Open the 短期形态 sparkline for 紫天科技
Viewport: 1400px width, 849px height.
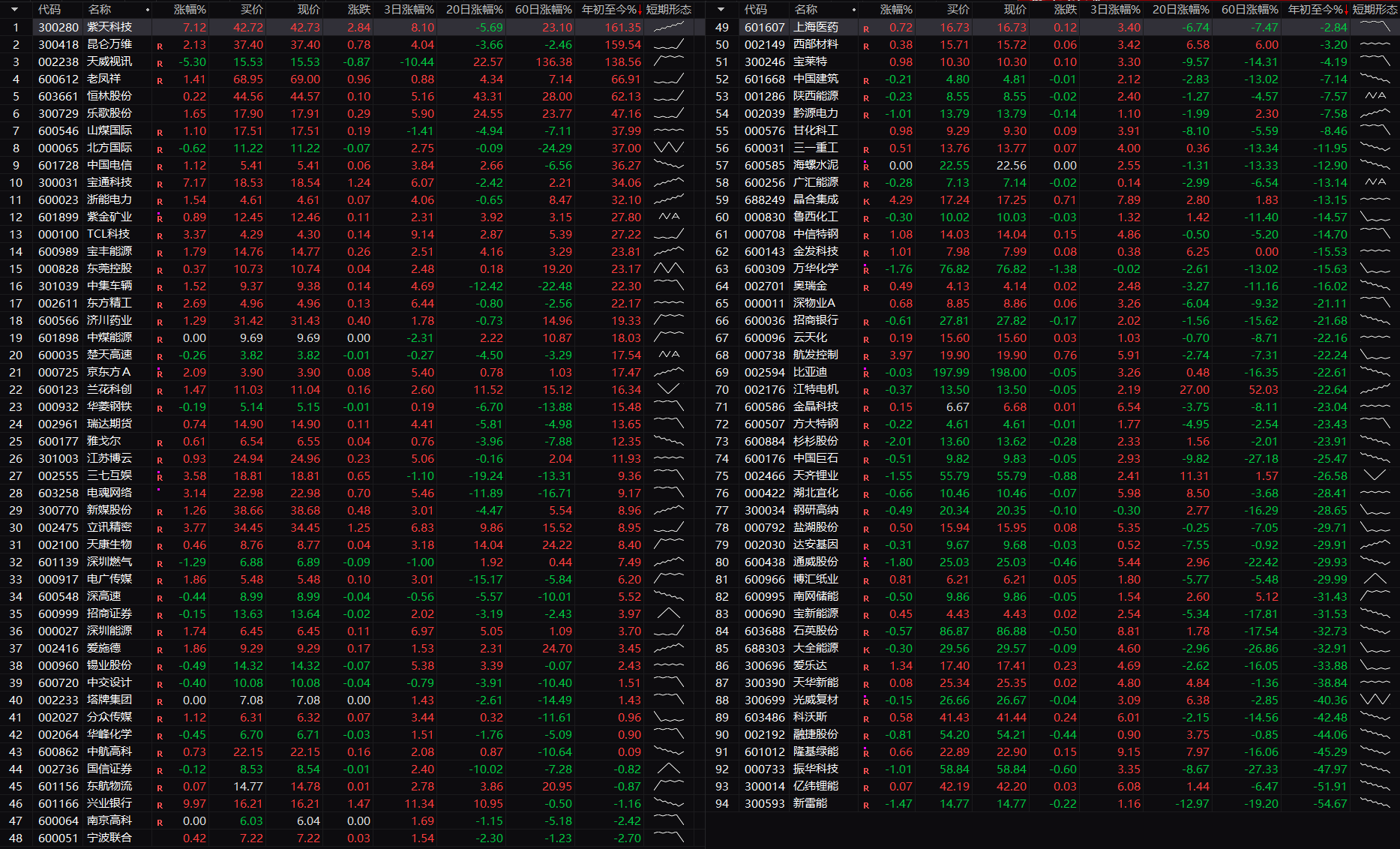668,27
